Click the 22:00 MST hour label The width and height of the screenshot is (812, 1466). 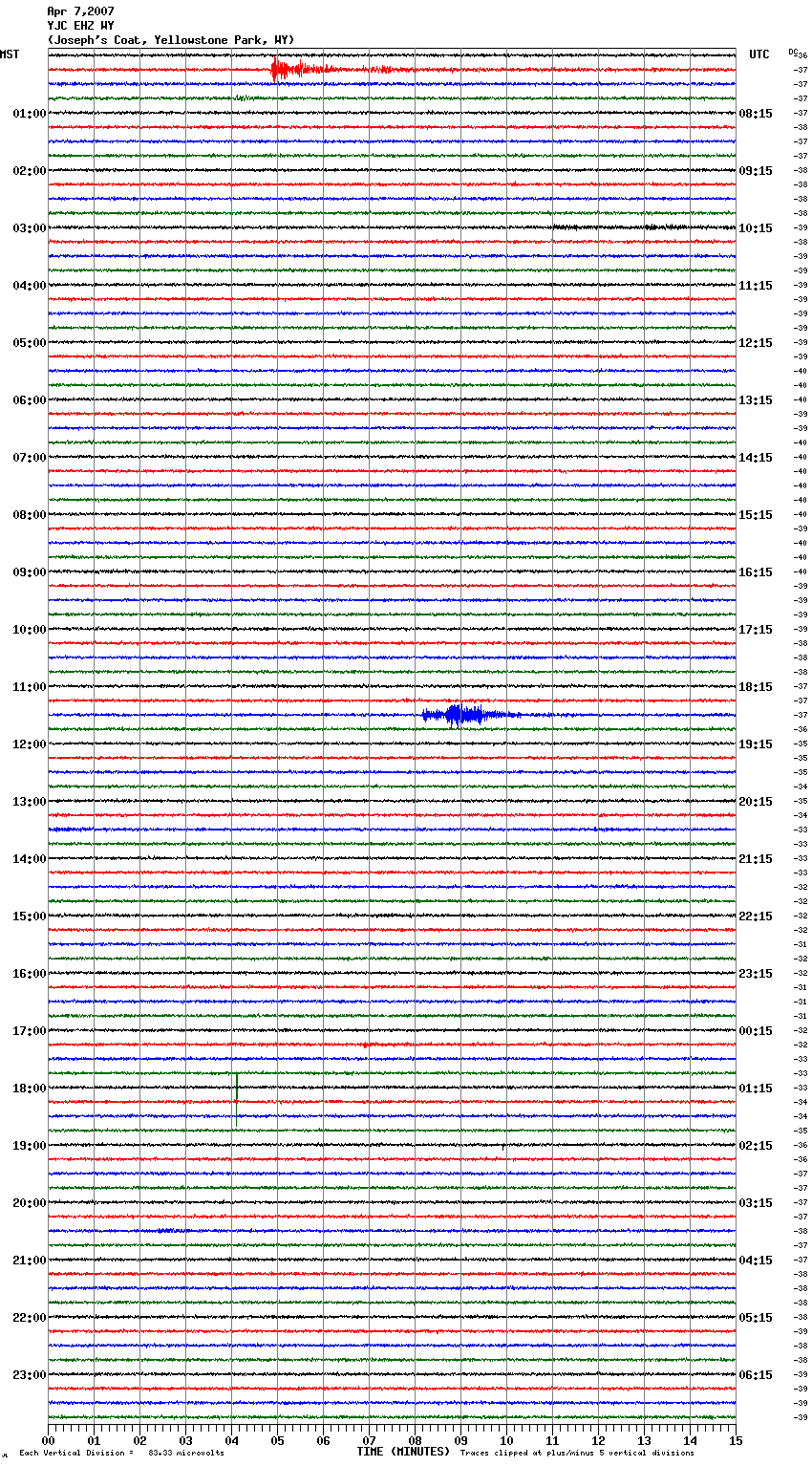click(x=30, y=1318)
